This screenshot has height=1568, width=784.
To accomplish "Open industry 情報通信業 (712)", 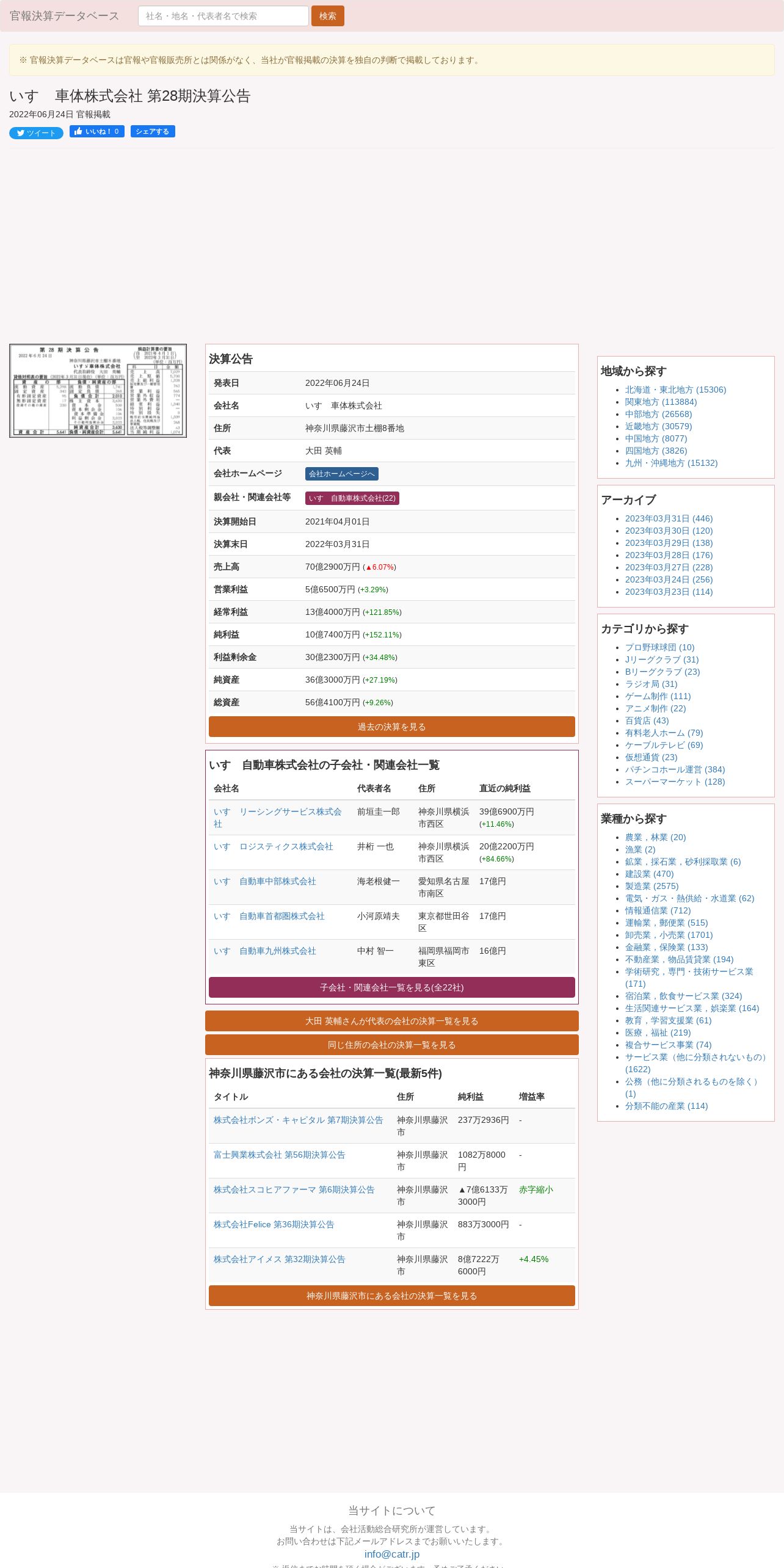I will click(x=658, y=910).
